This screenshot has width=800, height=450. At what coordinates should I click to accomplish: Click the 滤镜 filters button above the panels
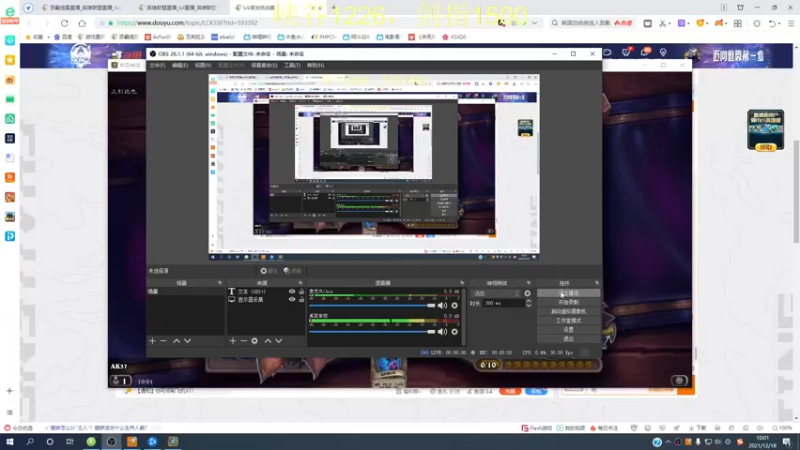(x=292, y=271)
